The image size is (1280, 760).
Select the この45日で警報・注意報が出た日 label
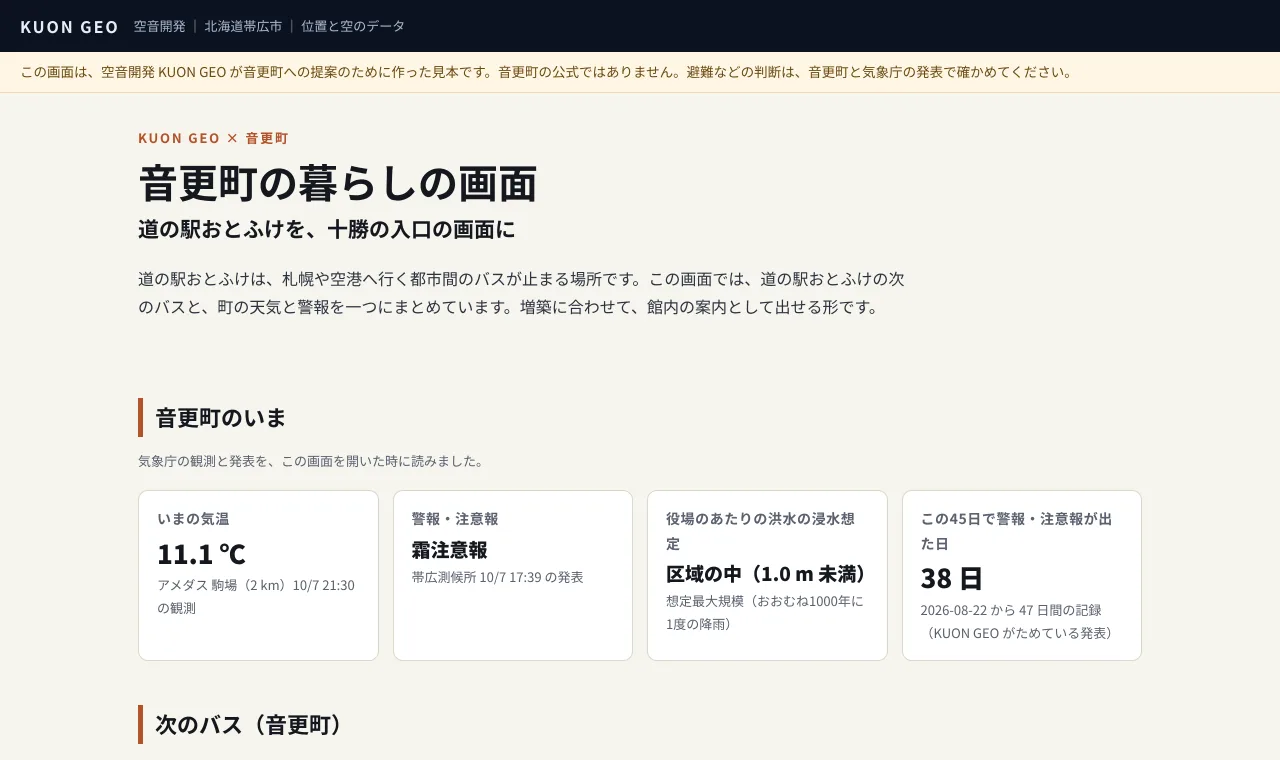(1016, 531)
